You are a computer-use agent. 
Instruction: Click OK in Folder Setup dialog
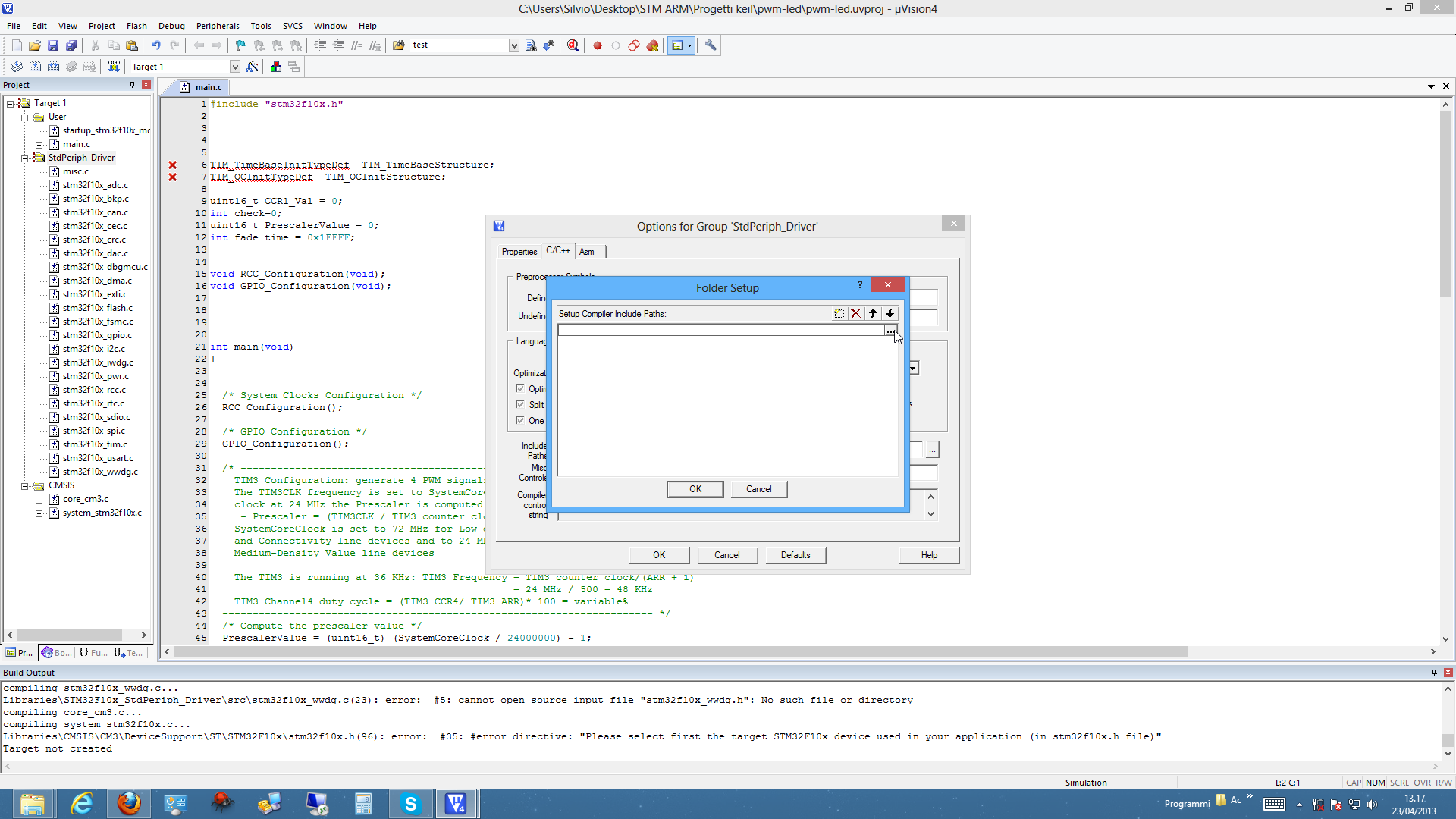(695, 489)
